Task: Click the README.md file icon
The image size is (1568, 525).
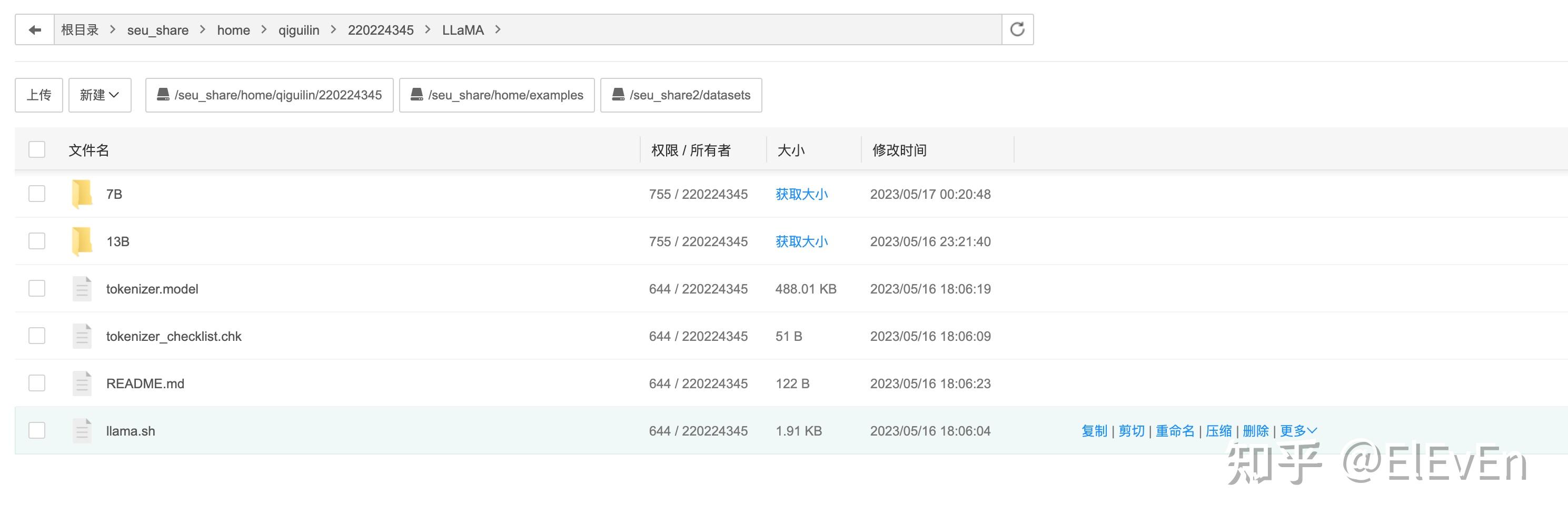Action: pyautogui.click(x=82, y=384)
